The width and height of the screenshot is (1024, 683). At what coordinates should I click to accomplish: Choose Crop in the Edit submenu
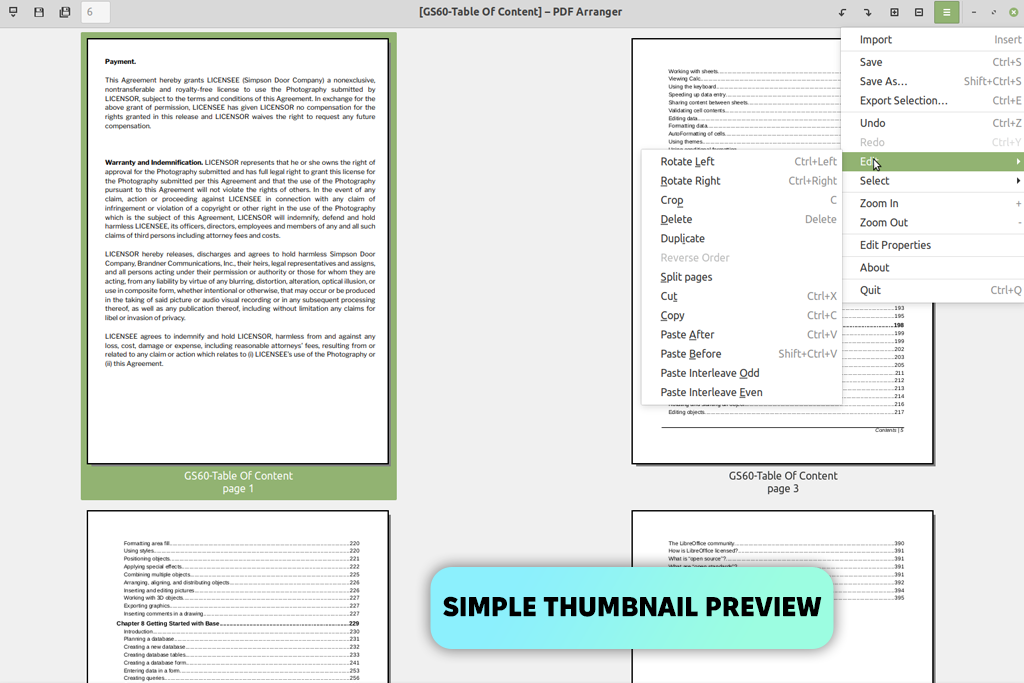[x=742, y=200]
